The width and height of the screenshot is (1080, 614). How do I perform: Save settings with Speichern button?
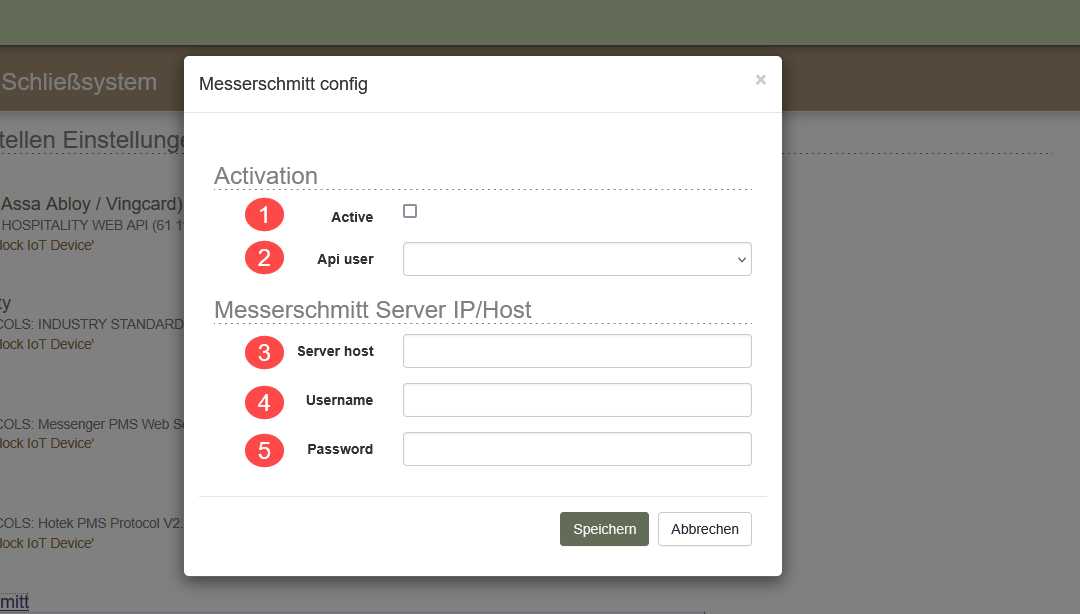pos(604,529)
